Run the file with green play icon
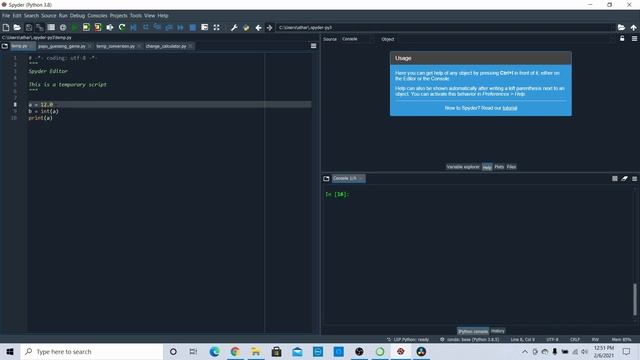The image size is (640, 360). coord(74,27)
